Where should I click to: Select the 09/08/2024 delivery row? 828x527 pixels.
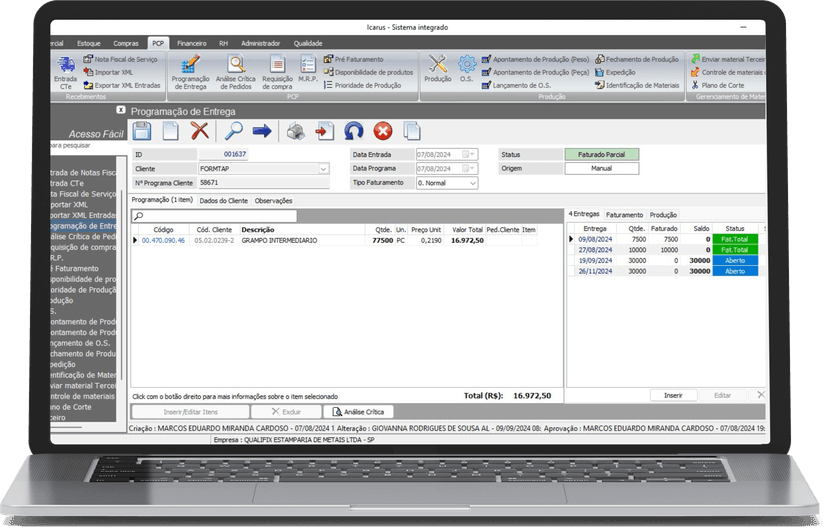click(663, 239)
